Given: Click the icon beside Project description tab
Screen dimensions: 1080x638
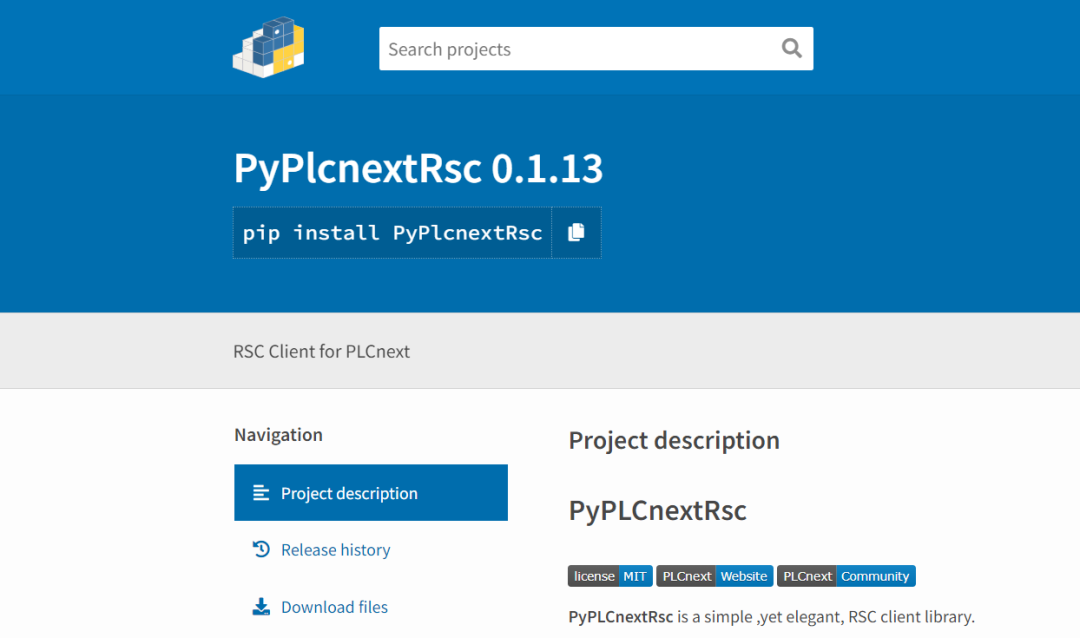Looking at the screenshot, I should click(261, 493).
